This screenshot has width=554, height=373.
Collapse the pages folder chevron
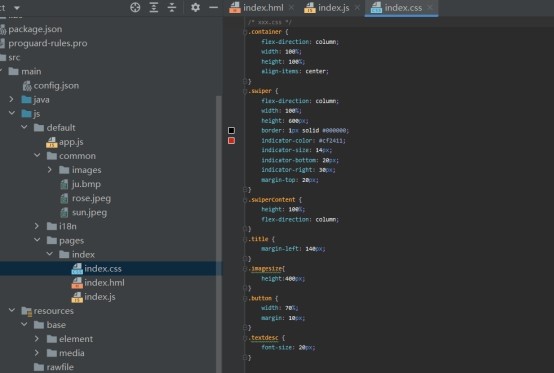pyautogui.click(x=37, y=240)
